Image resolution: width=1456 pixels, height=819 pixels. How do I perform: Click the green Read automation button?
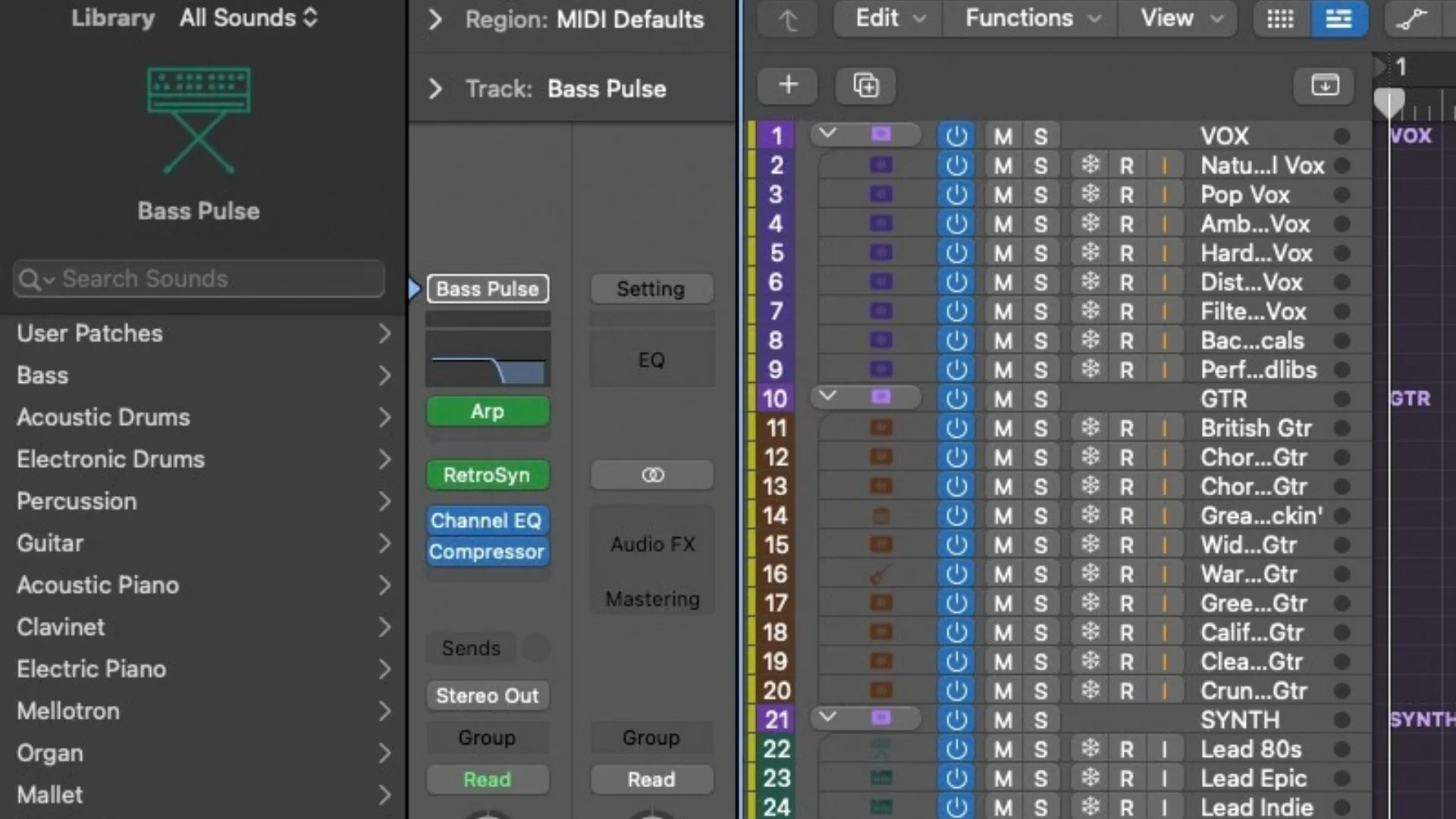(488, 780)
